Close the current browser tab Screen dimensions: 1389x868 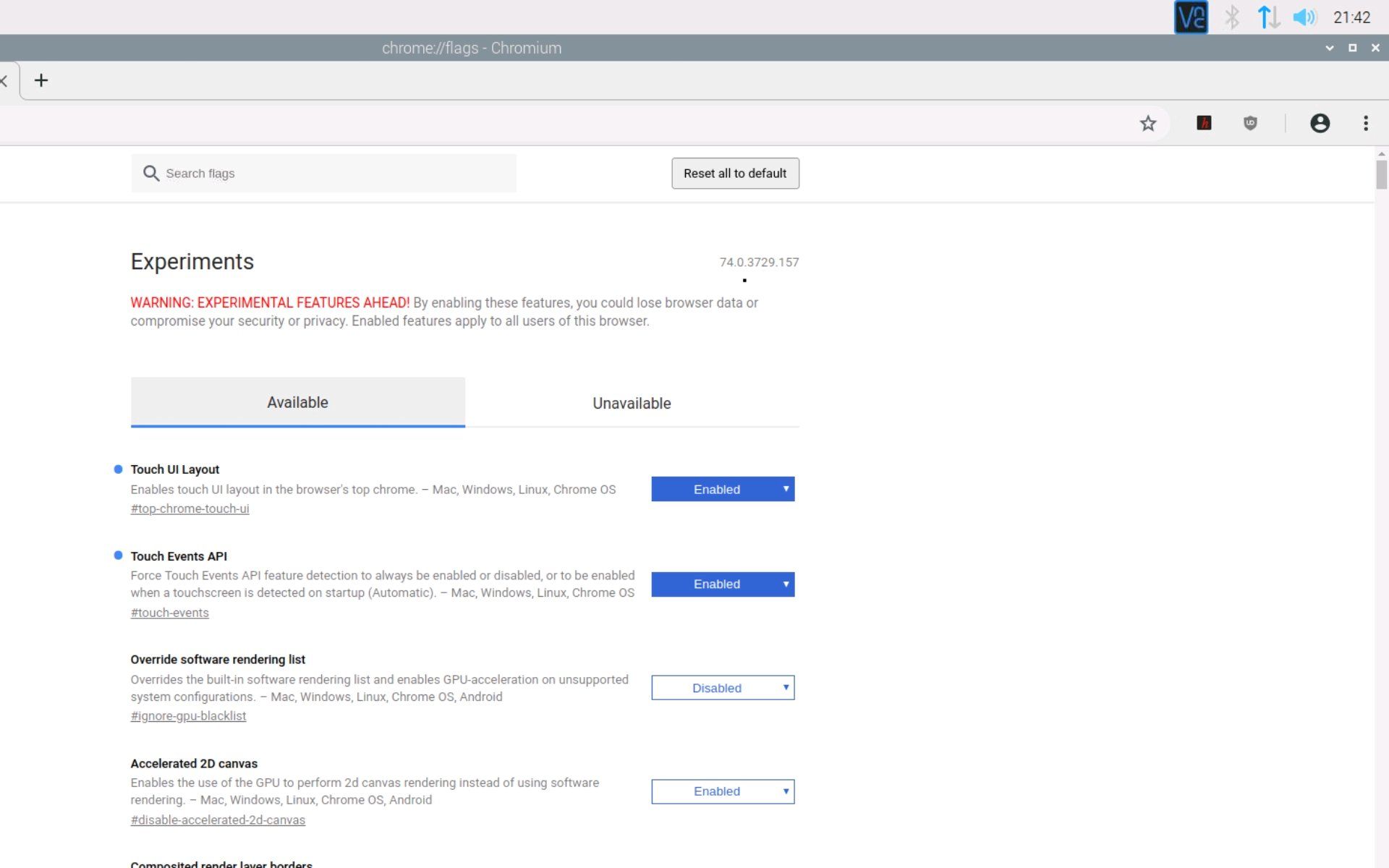click(4, 80)
